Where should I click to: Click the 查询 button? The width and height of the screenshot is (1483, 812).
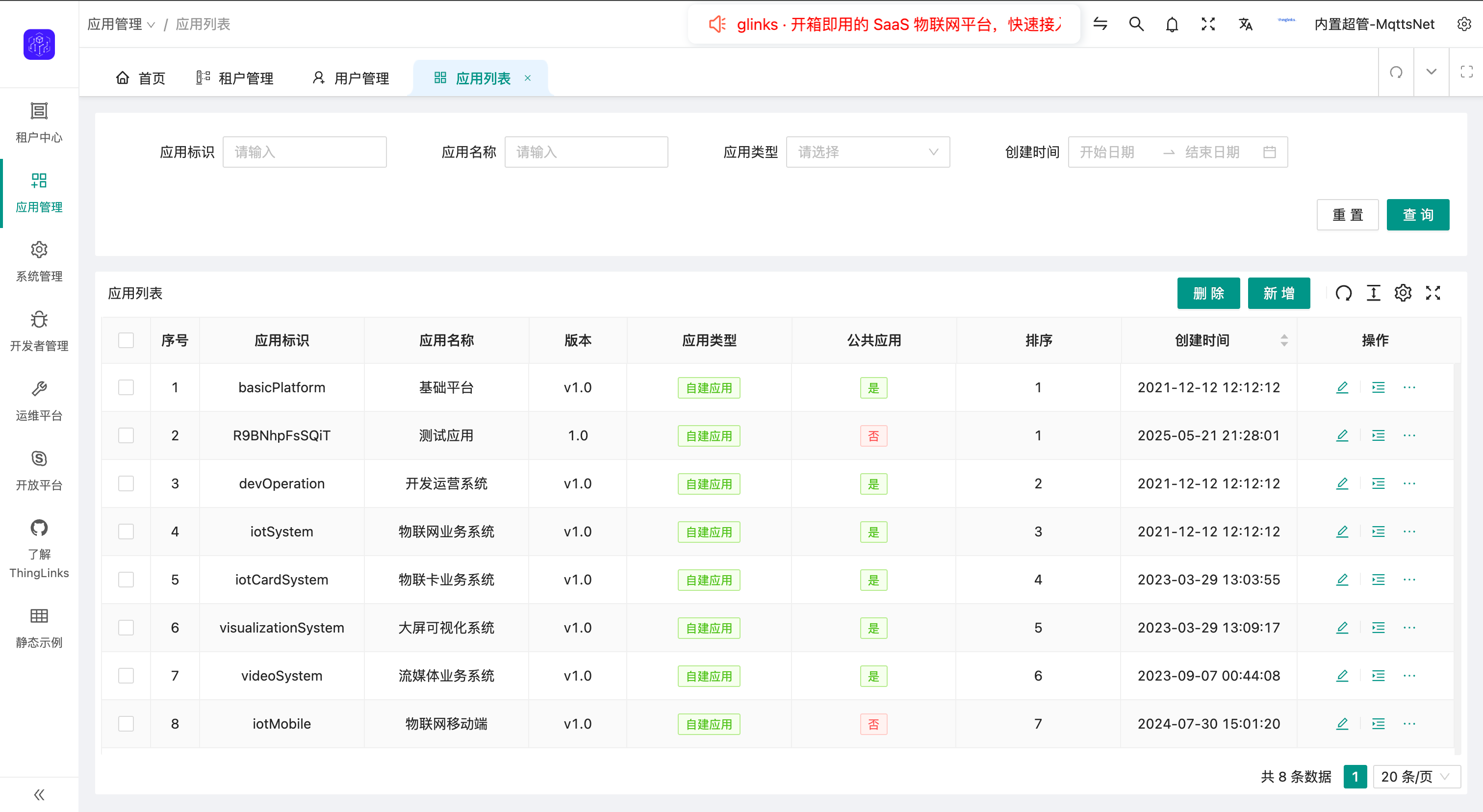pyautogui.click(x=1417, y=215)
